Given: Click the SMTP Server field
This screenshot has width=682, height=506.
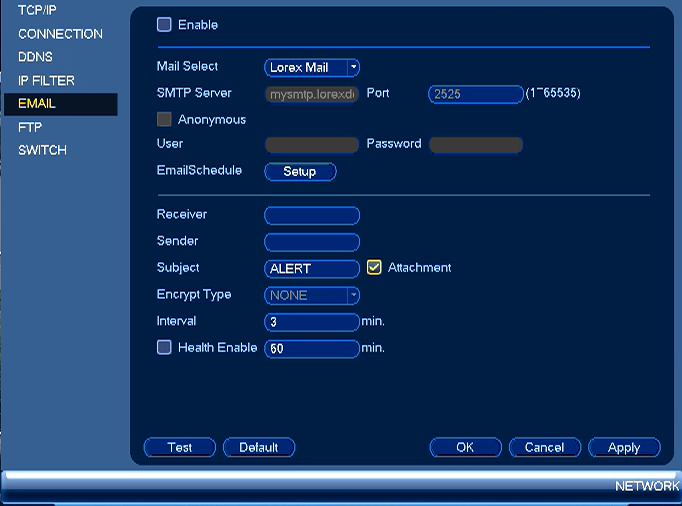Looking at the screenshot, I should [x=312, y=94].
